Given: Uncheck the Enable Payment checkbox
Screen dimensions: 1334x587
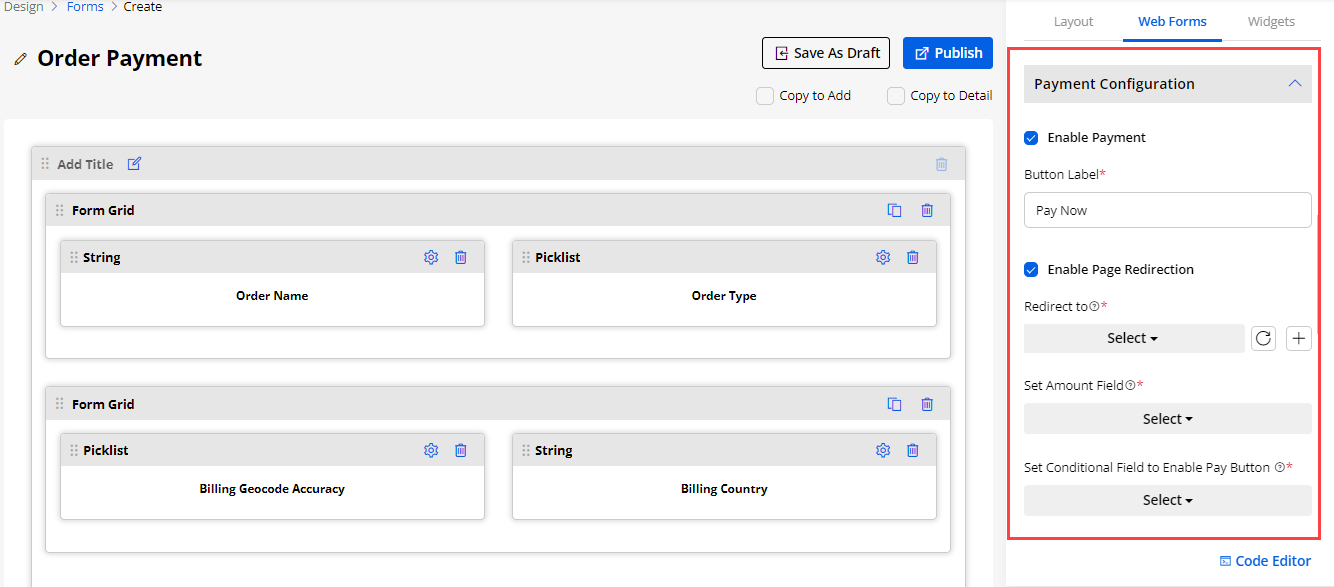Looking at the screenshot, I should [1031, 138].
